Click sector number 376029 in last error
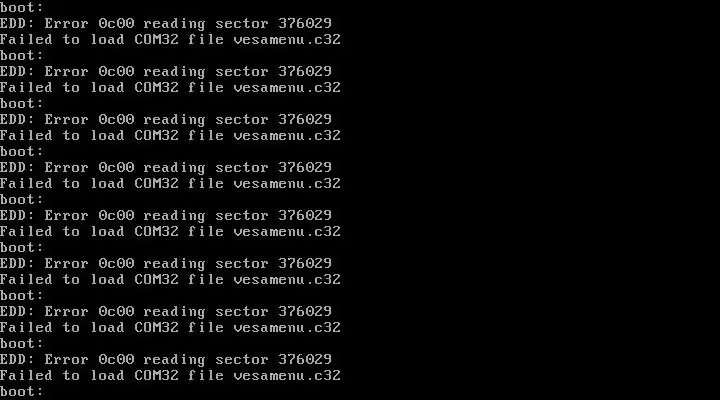Image resolution: width=720 pixels, height=400 pixels. [x=305, y=359]
